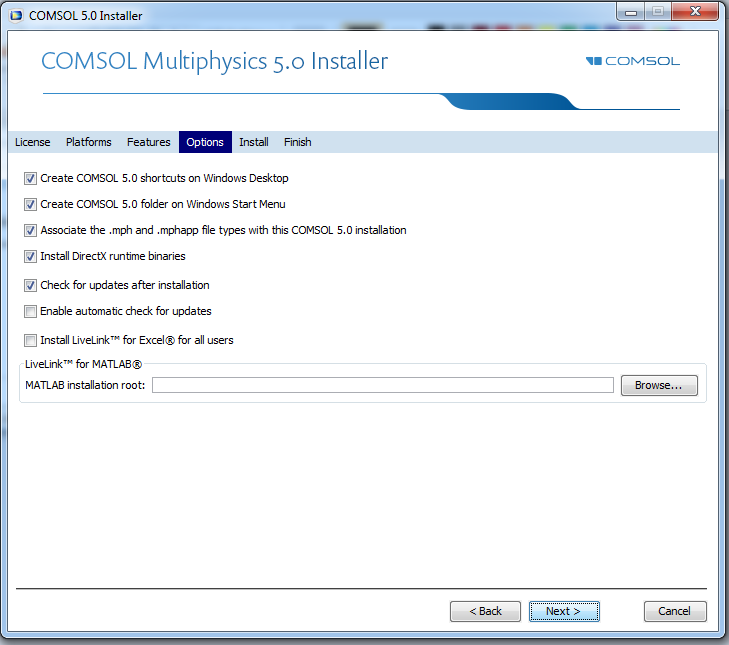This screenshot has height=645, width=729.
Task: Check Install LiveLink for Excel for all users
Action: 30,341
